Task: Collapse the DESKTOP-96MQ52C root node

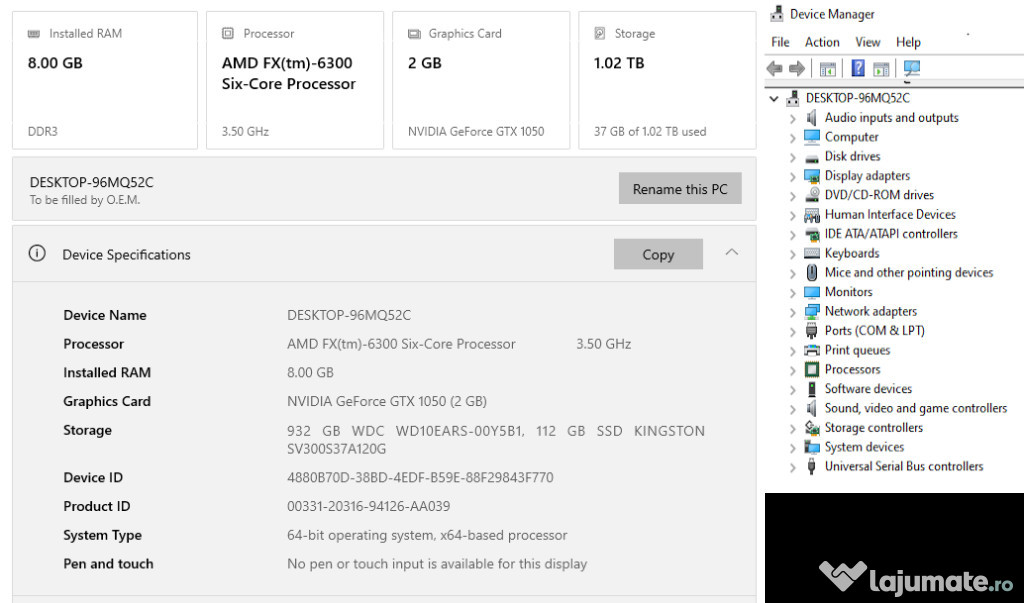Action: [774, 99]
